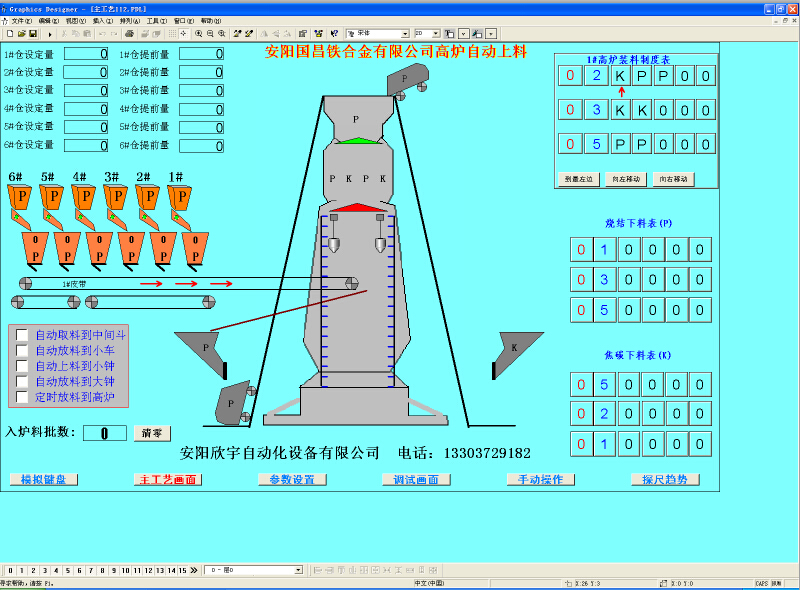The image size is (800, 590).
Task: Select the 1#高炉装料制度表 heading
Action: [628, 60]
